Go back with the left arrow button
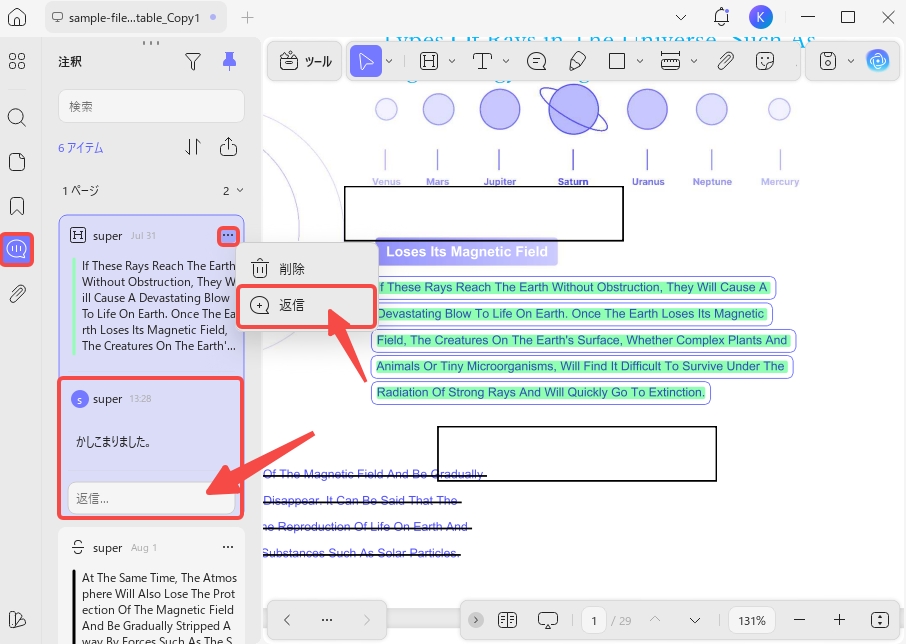 287,620
